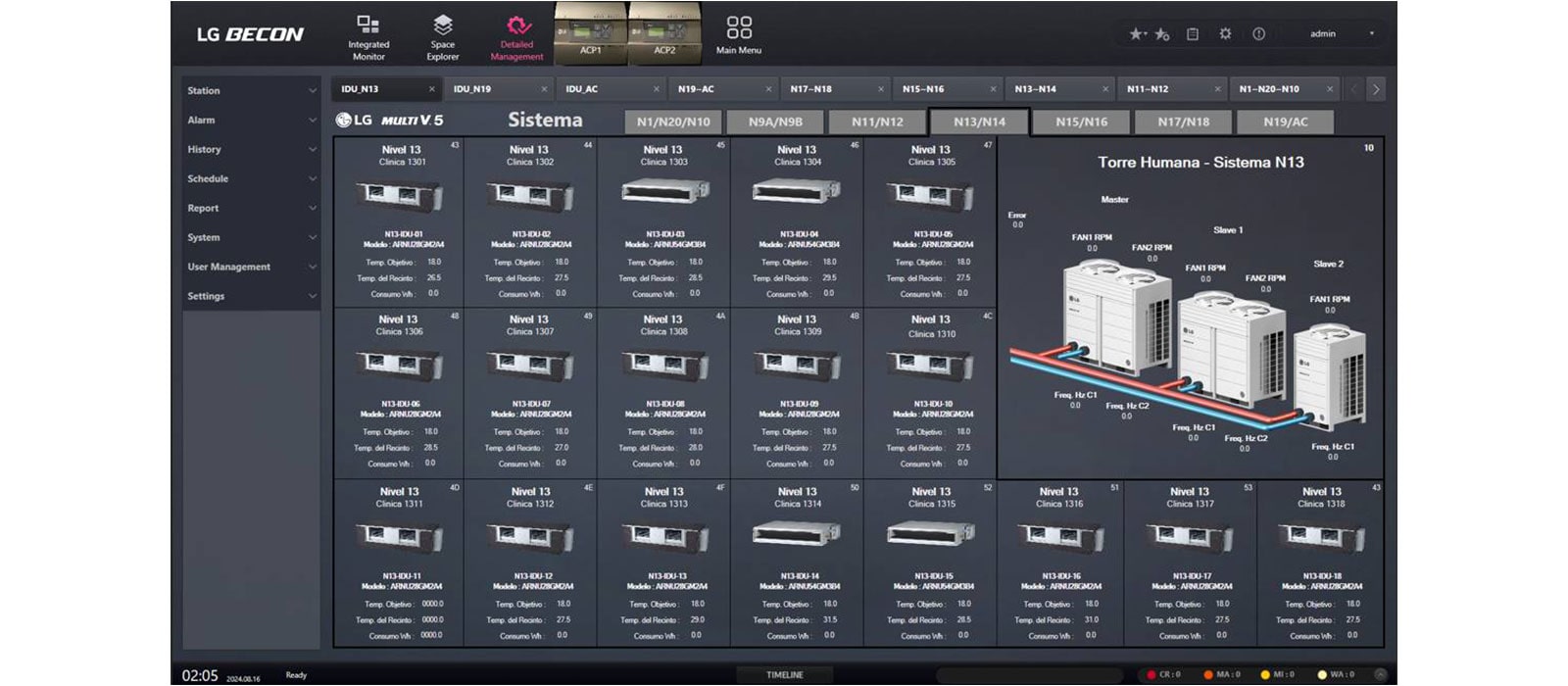Select the Clinica 1310 indoor unit icon
Image resolution: width=1568 pixels, height=686 pixels.
930,365
